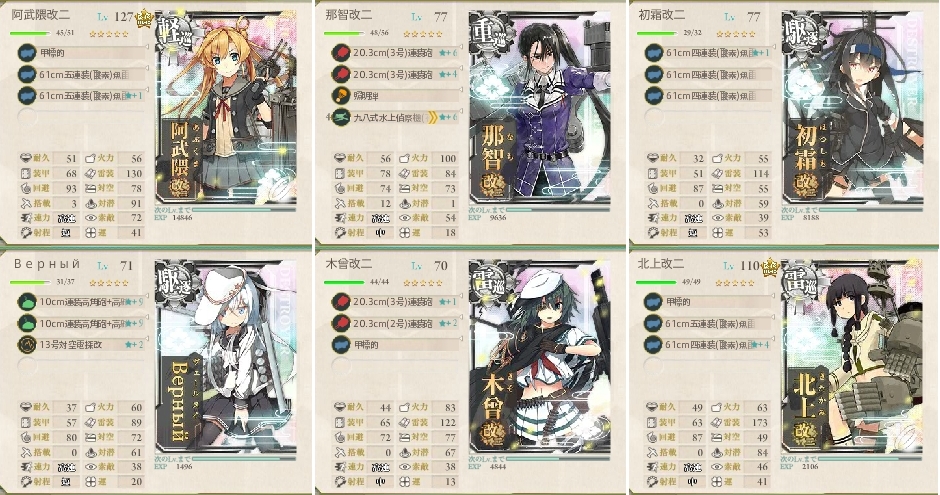The width and height of the screenshot is (940, 495).
Task: Click the 軽巡 ship type badge on 阿武隈
Action: tap(175, 30)
